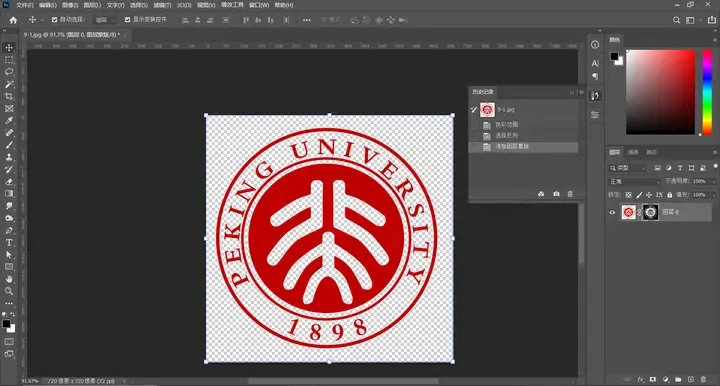Select the Rectangle shape tool

click(x=9, y=267)
